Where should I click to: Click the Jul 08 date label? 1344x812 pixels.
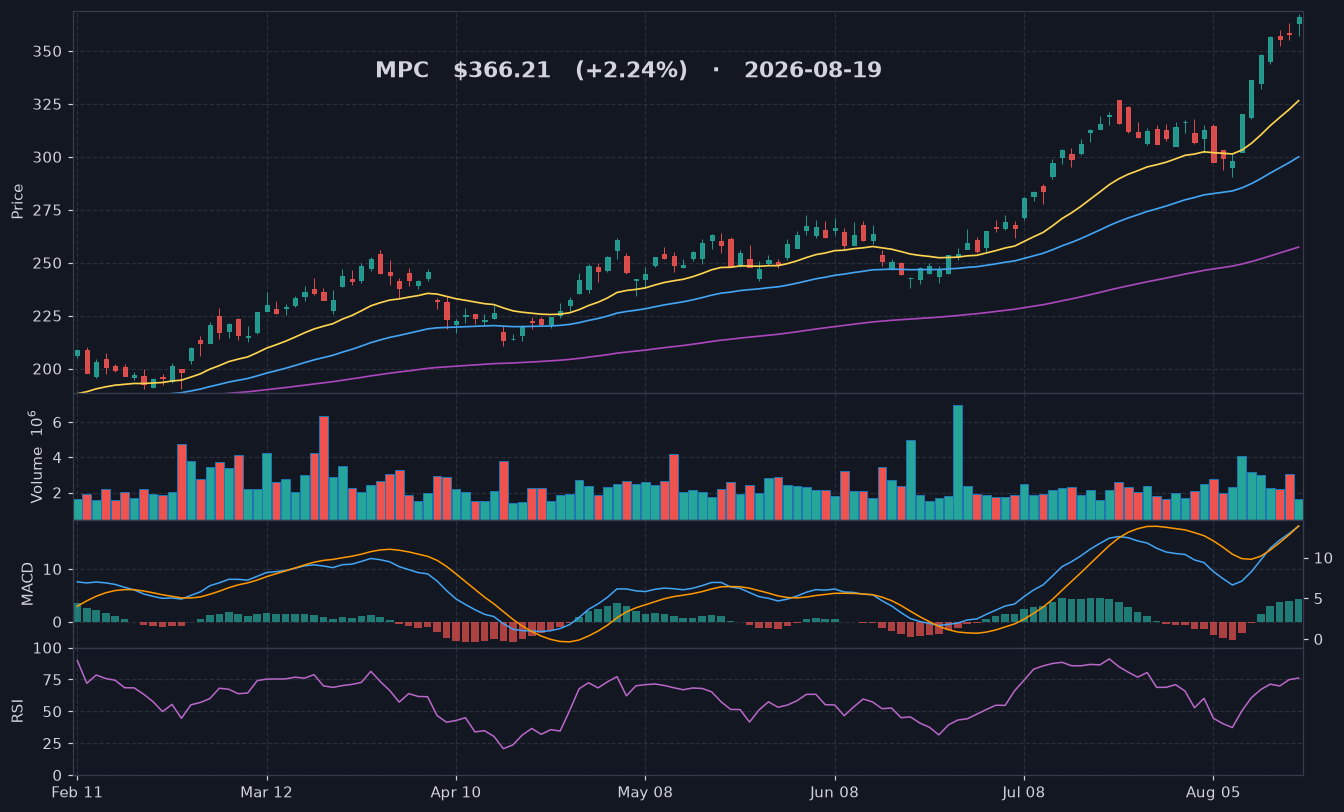click(x=1023, y=792)
